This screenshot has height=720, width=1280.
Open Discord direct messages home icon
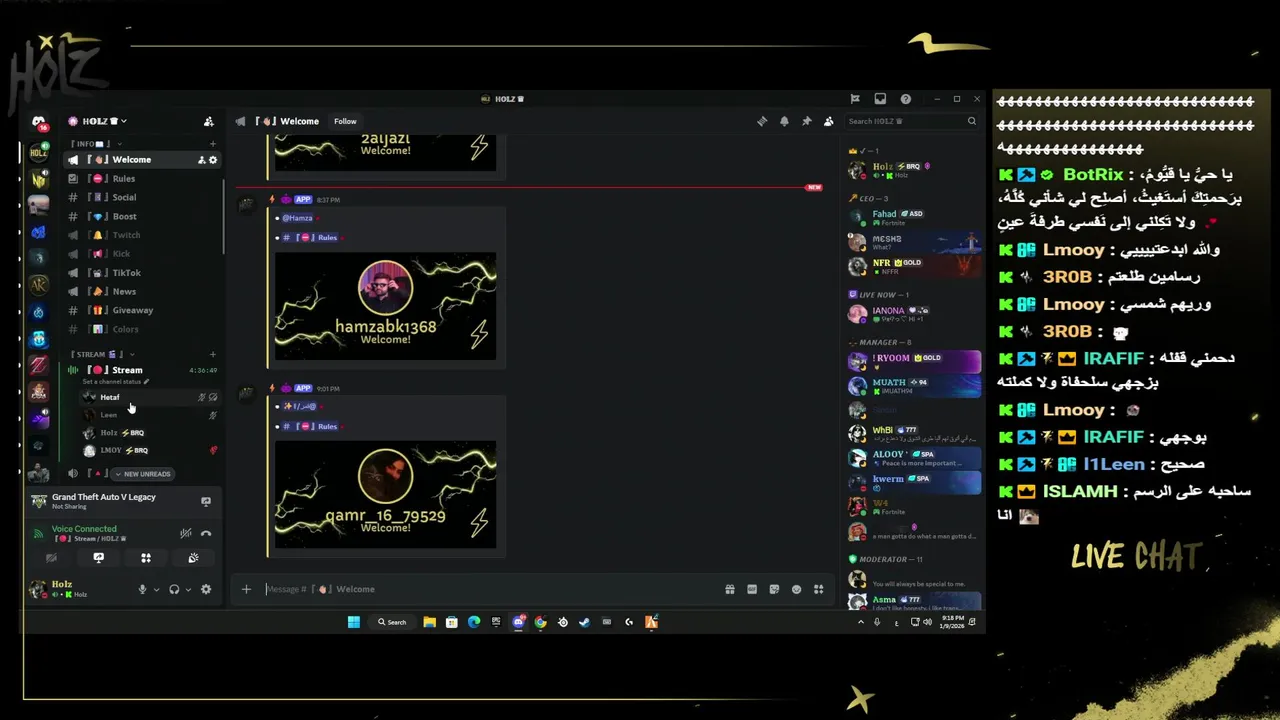(x=38, y=122)
